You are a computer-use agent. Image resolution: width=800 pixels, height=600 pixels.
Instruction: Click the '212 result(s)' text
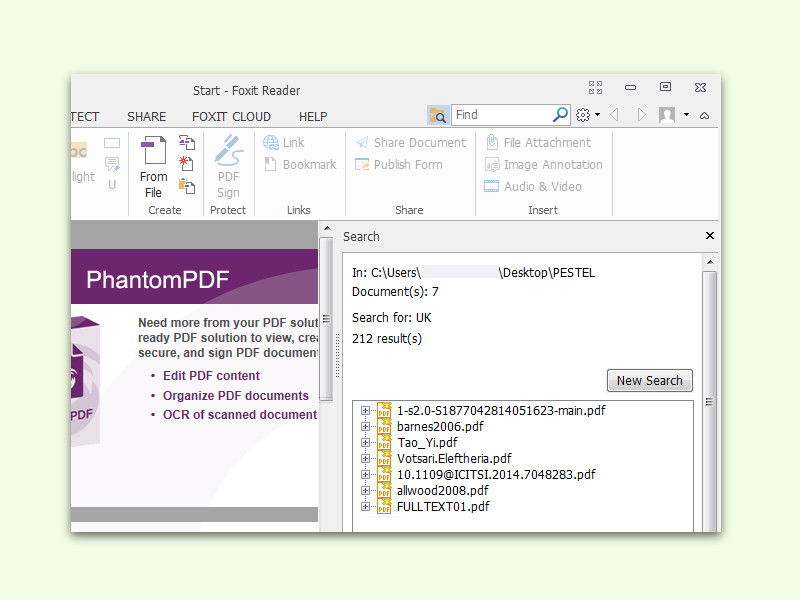pos(387,338)
